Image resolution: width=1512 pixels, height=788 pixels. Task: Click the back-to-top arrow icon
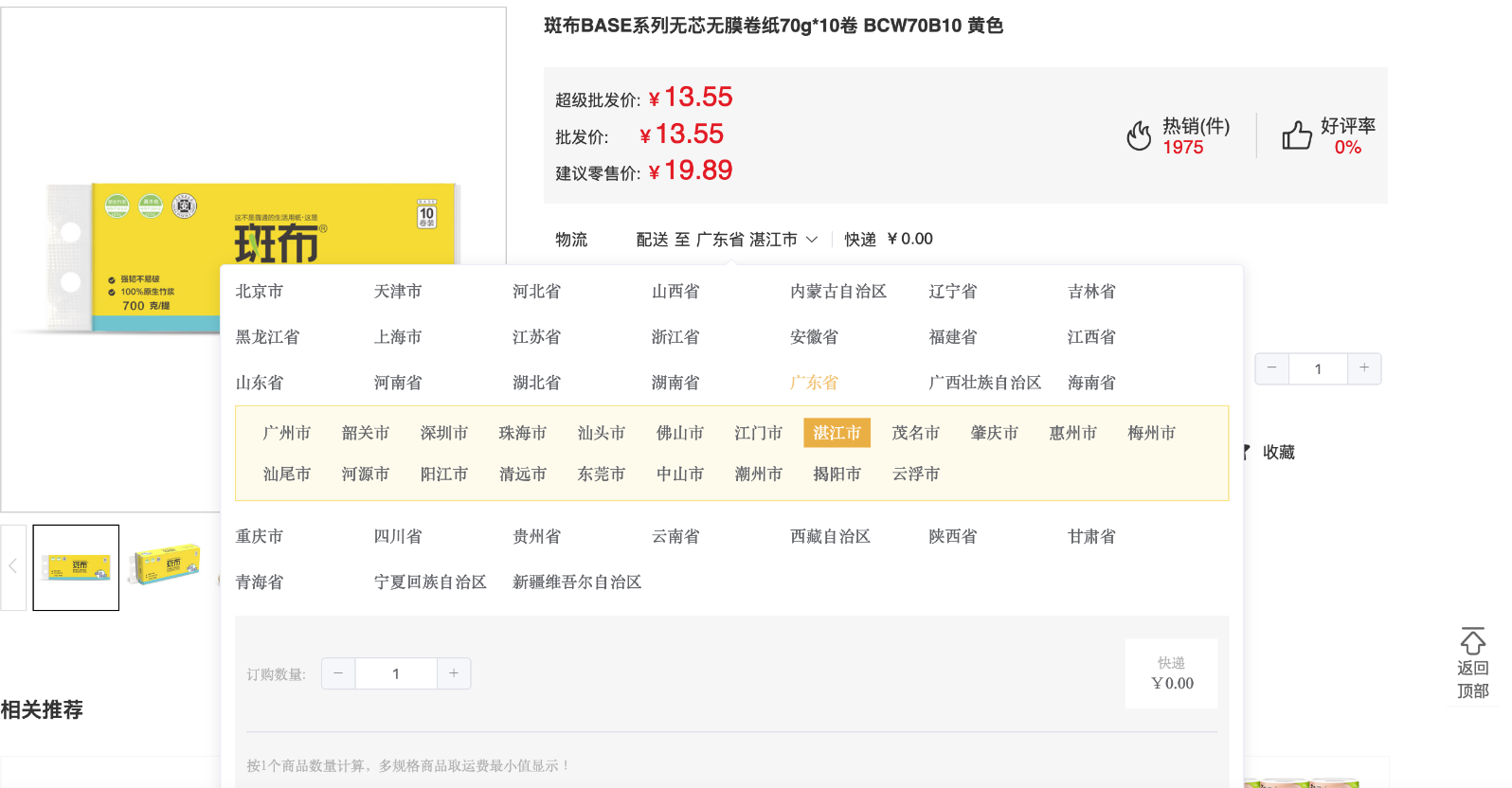[1472, 642]
